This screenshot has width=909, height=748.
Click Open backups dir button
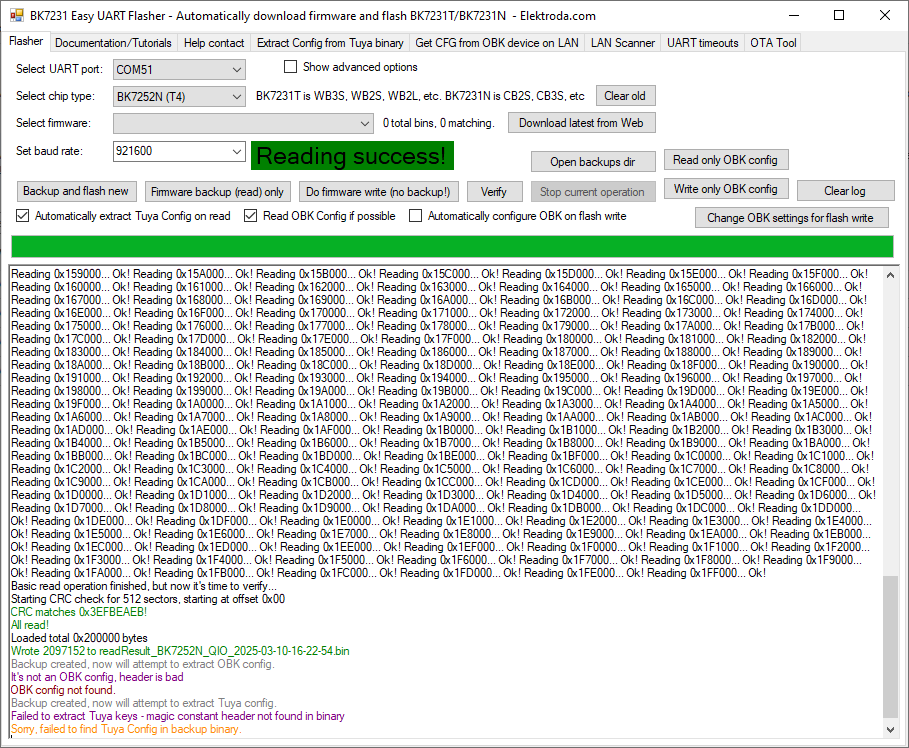tap(593, 162)
